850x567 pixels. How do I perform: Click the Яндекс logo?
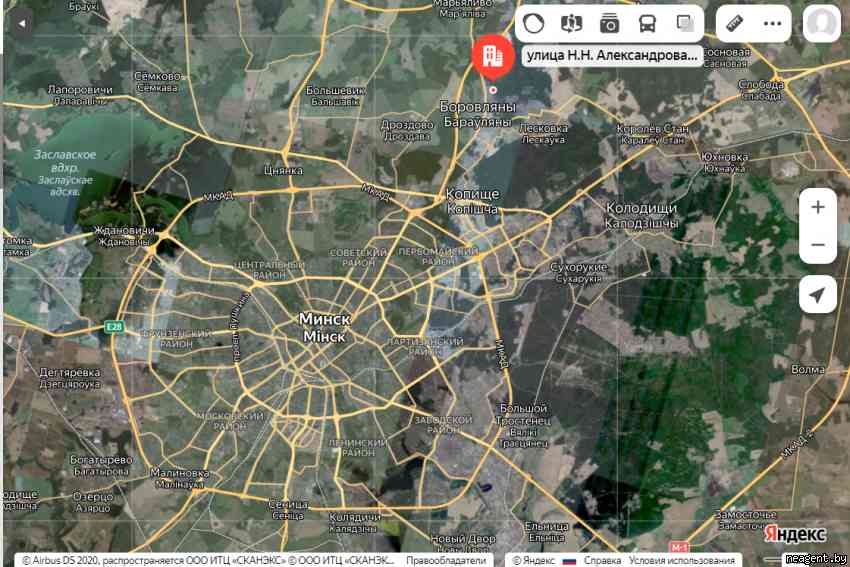pyautogui.click(x=796, y=534)
